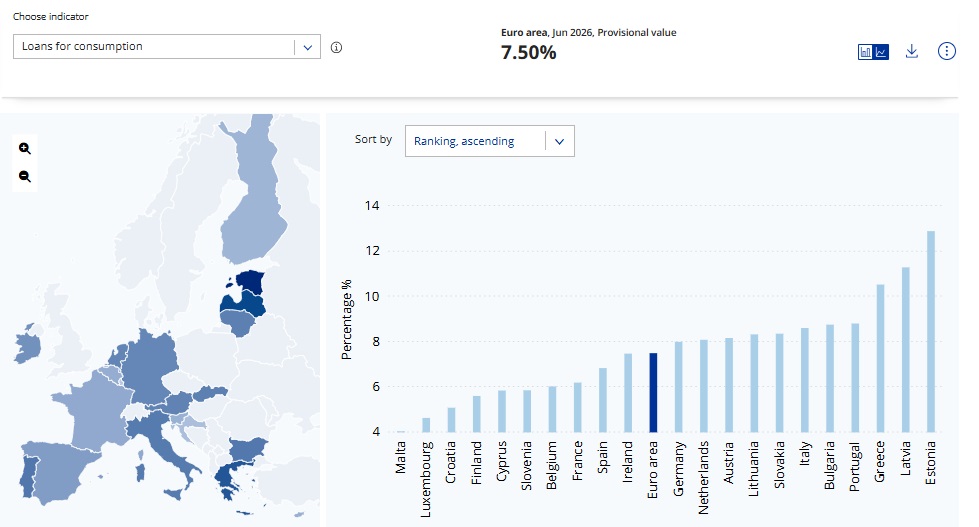This screenshot has width=979, height=527.
Task: Expand the Loans for consumption dropdown arrow
Action: [x=307, y=47]
